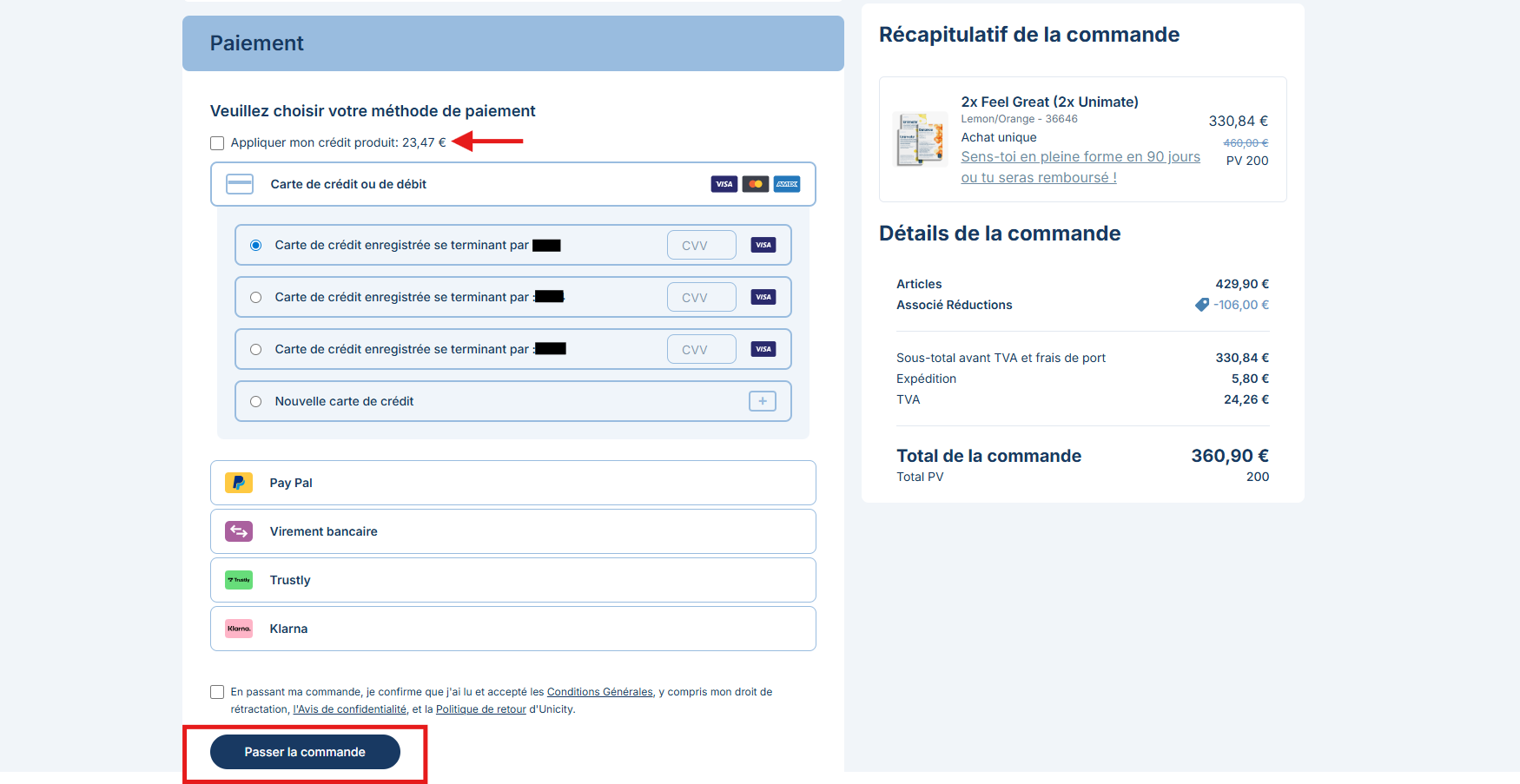Enable the Appliquer mon crédit produit checkbox
1520x784 pixels.
tap(217, 143)
